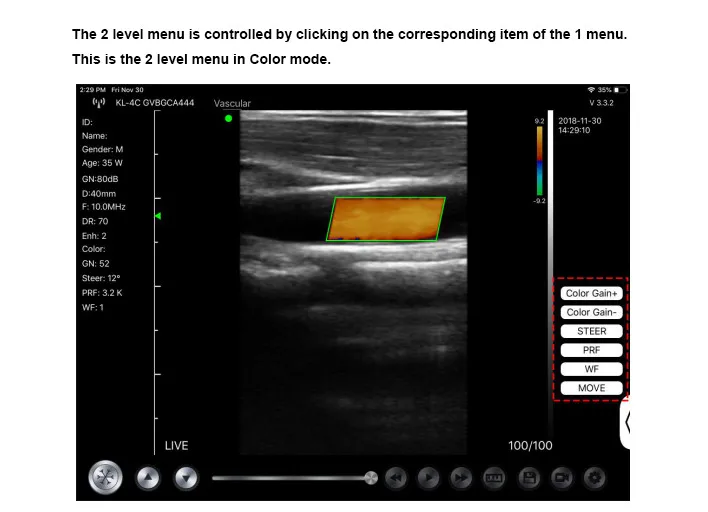
Task: Click the Gender: M text
Action: click(x=102, y=149)
